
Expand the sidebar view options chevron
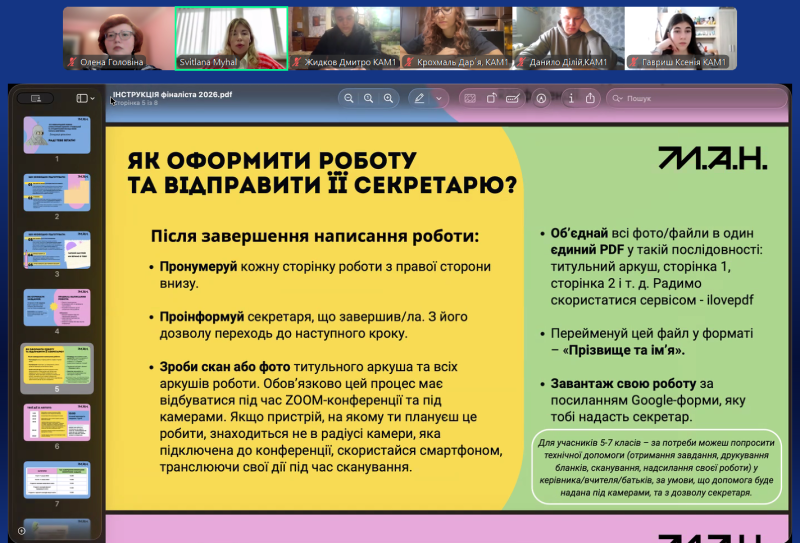(95, 98)
